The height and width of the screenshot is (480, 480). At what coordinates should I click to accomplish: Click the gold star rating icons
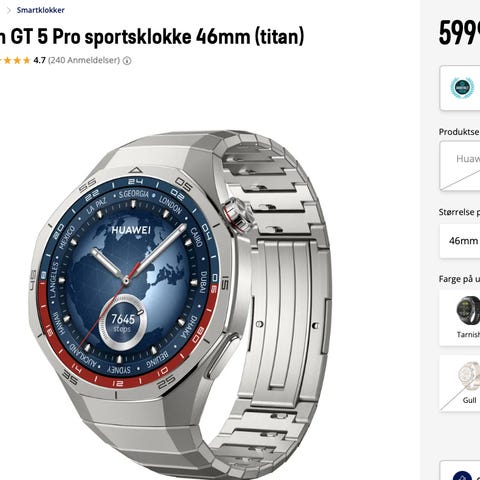(15, 61)
